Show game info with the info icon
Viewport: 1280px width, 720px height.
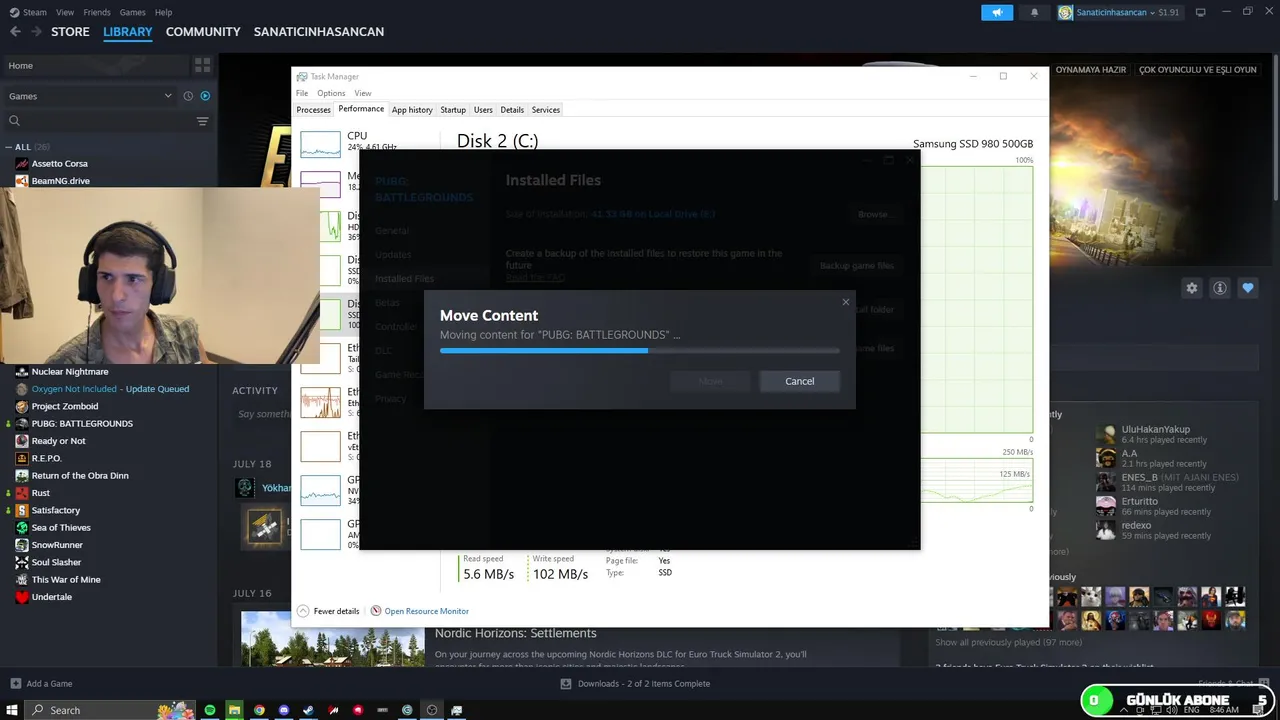(1220, 288)
